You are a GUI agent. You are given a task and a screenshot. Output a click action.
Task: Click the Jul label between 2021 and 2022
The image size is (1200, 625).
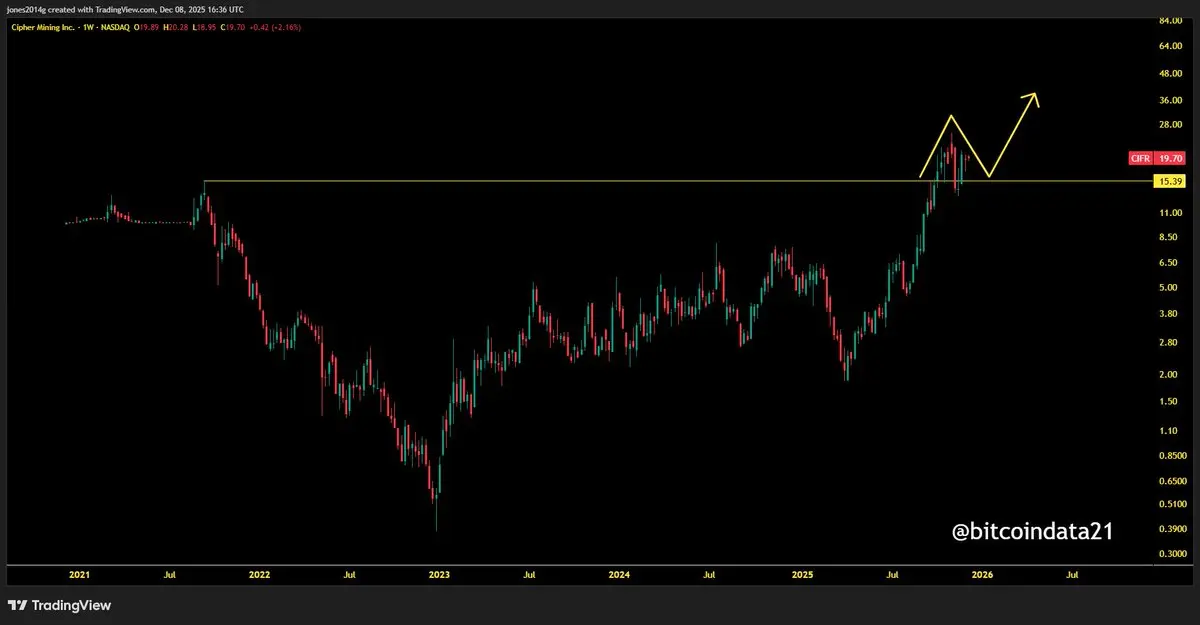point(169,575)
